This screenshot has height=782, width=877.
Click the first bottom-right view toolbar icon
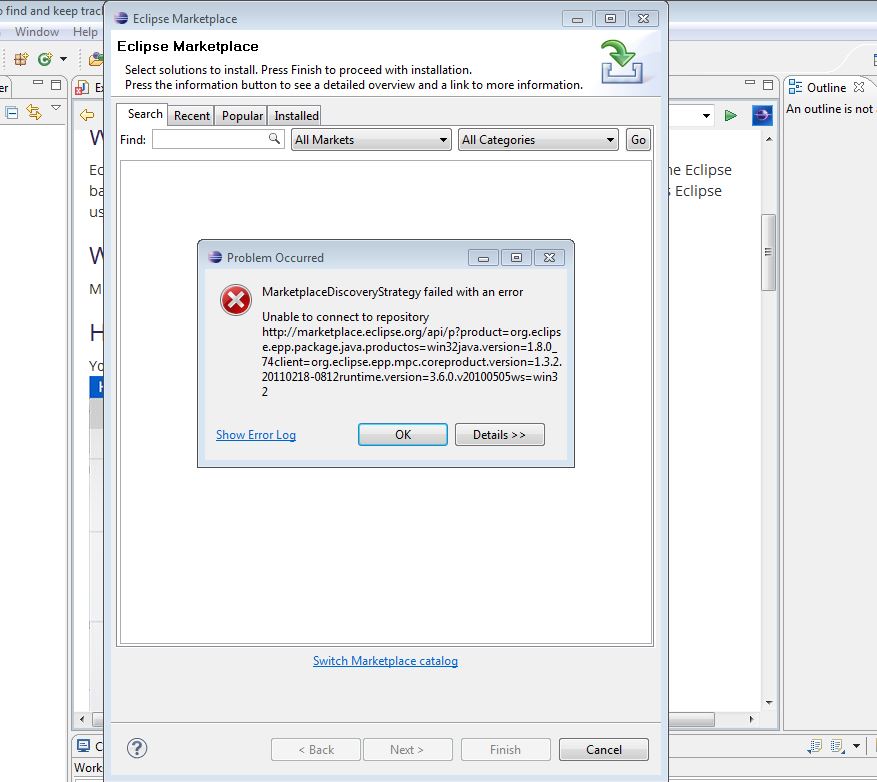coord(814,746)
